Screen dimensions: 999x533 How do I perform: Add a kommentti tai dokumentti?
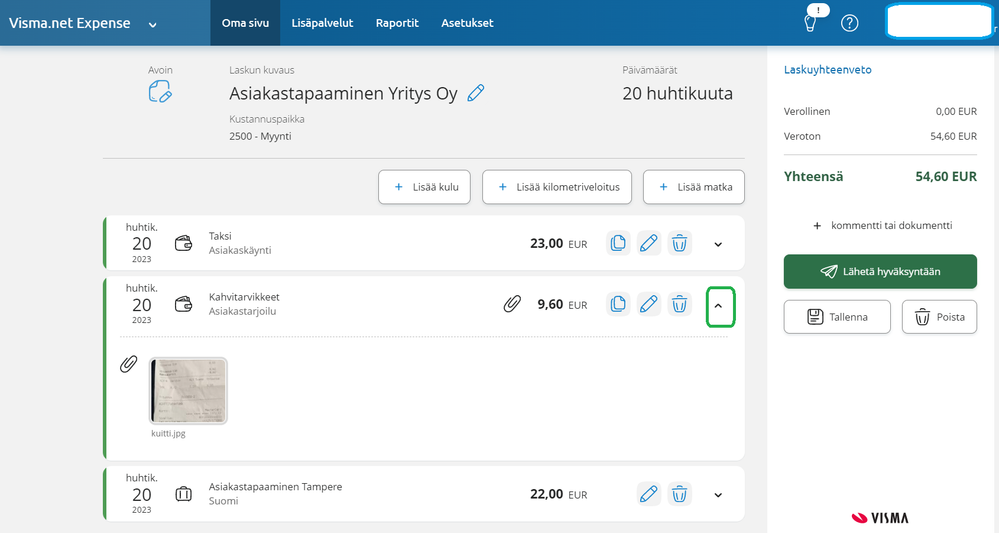pyautogui.click(x=880, y=226)
